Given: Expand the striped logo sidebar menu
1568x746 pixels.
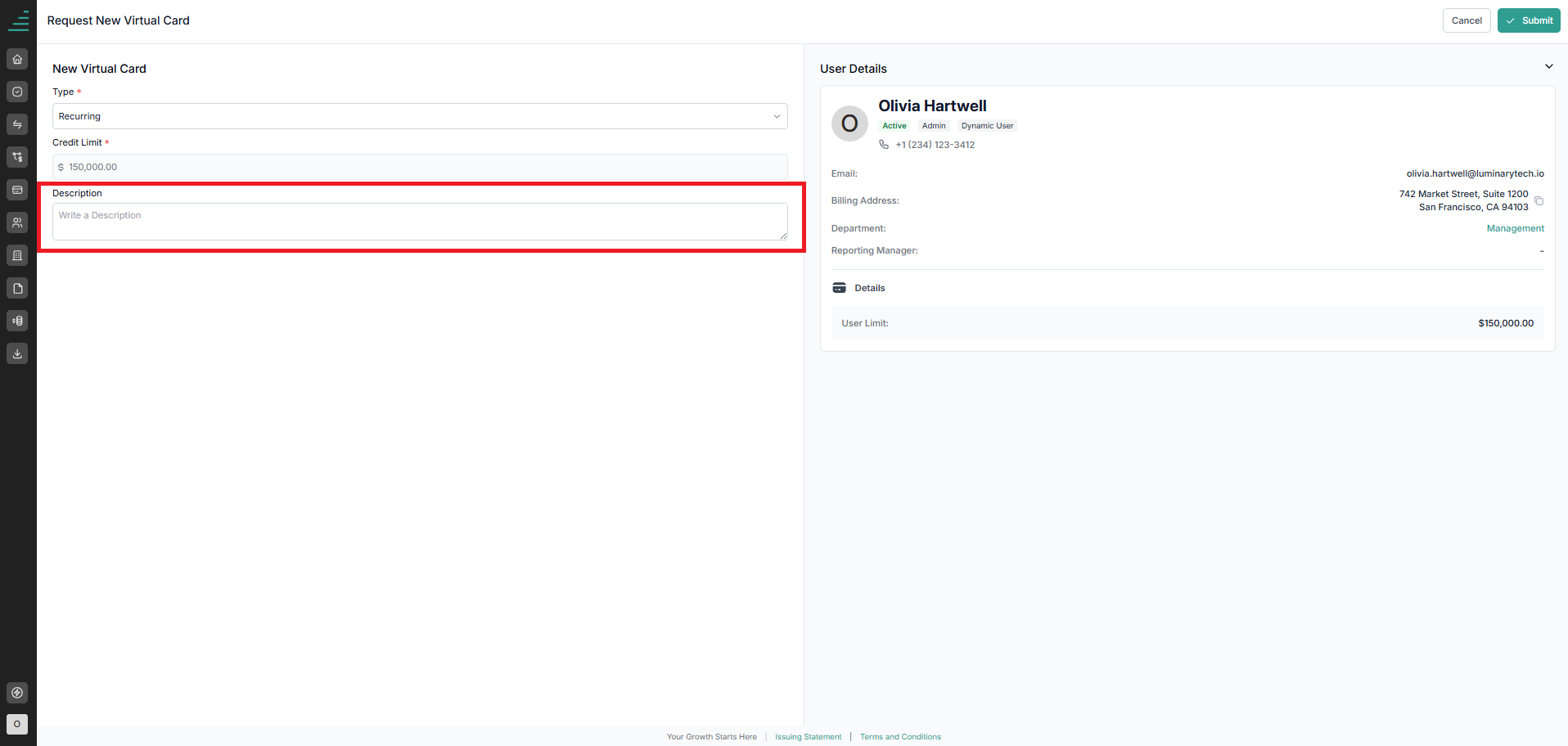Looking at the screenshot, I should tap(18, 20).
